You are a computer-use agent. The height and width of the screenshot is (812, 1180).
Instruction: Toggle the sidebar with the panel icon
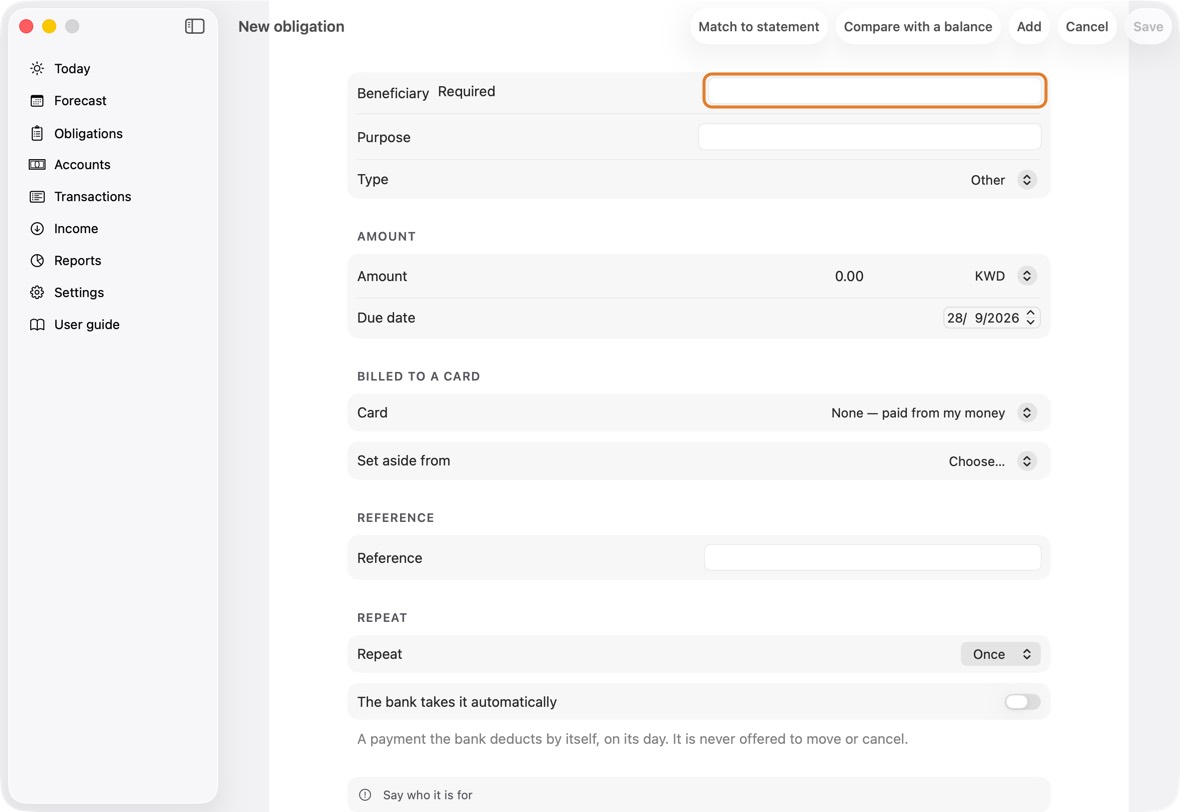pos(195,26)
